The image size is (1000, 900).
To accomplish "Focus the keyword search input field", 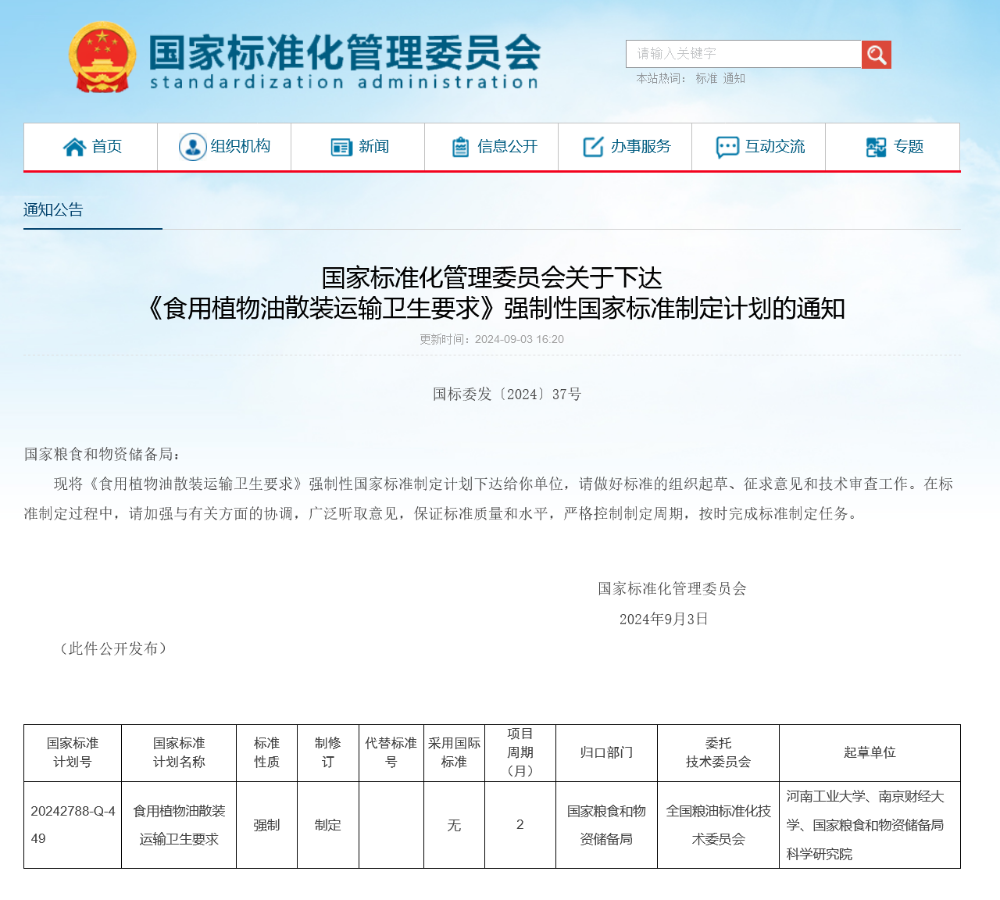I will click(x=744, y=54).
